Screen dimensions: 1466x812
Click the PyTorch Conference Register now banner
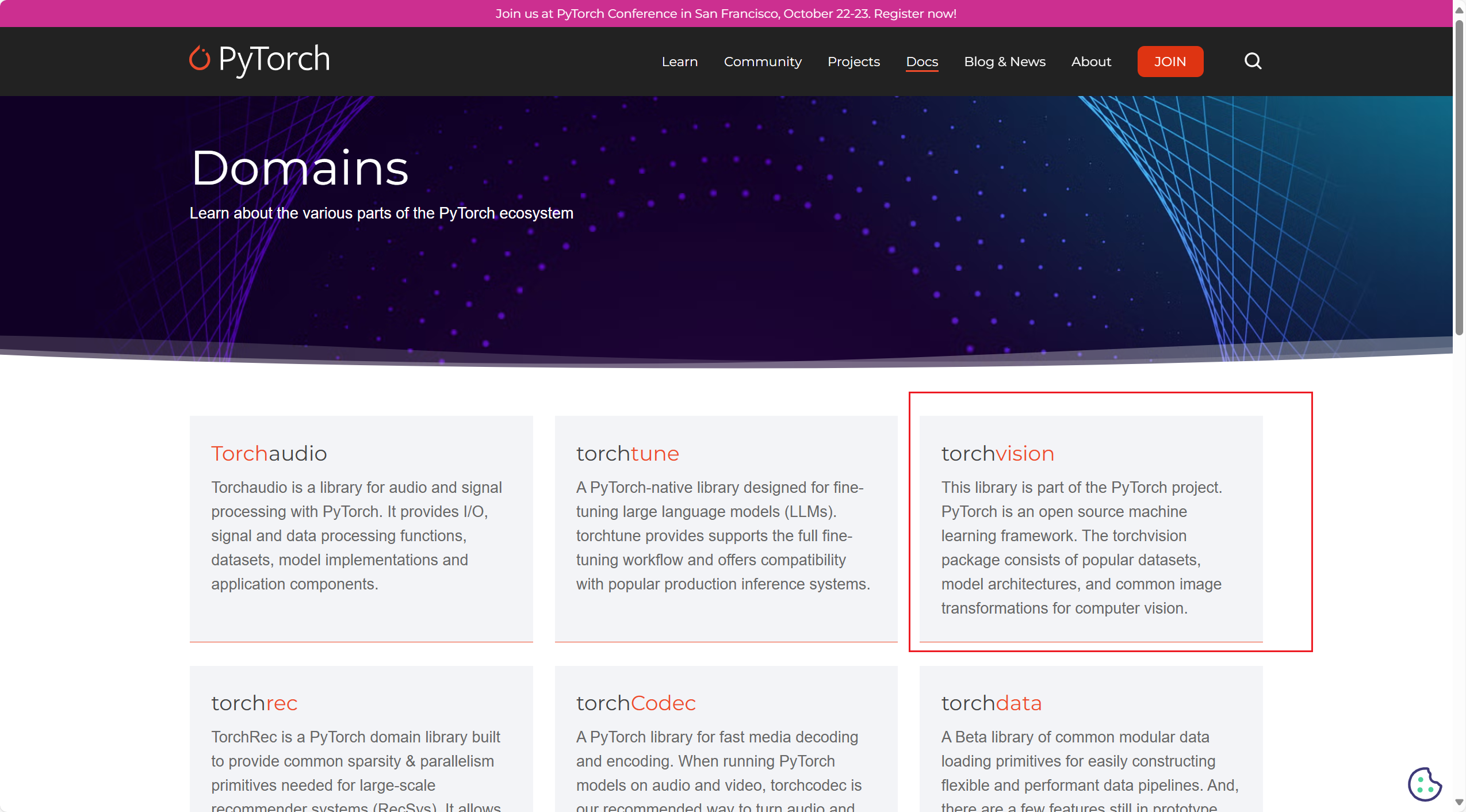[x=726, y=13]
